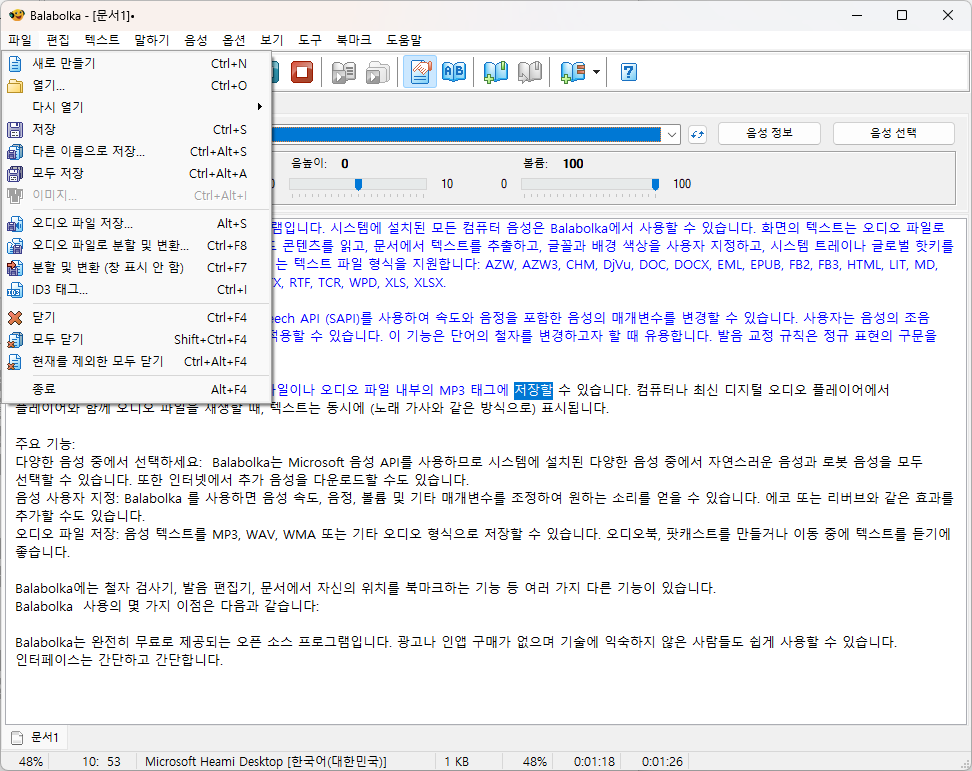
Task: Choose 오디오 파일 저장... menu entry
Action: [136, 223]
